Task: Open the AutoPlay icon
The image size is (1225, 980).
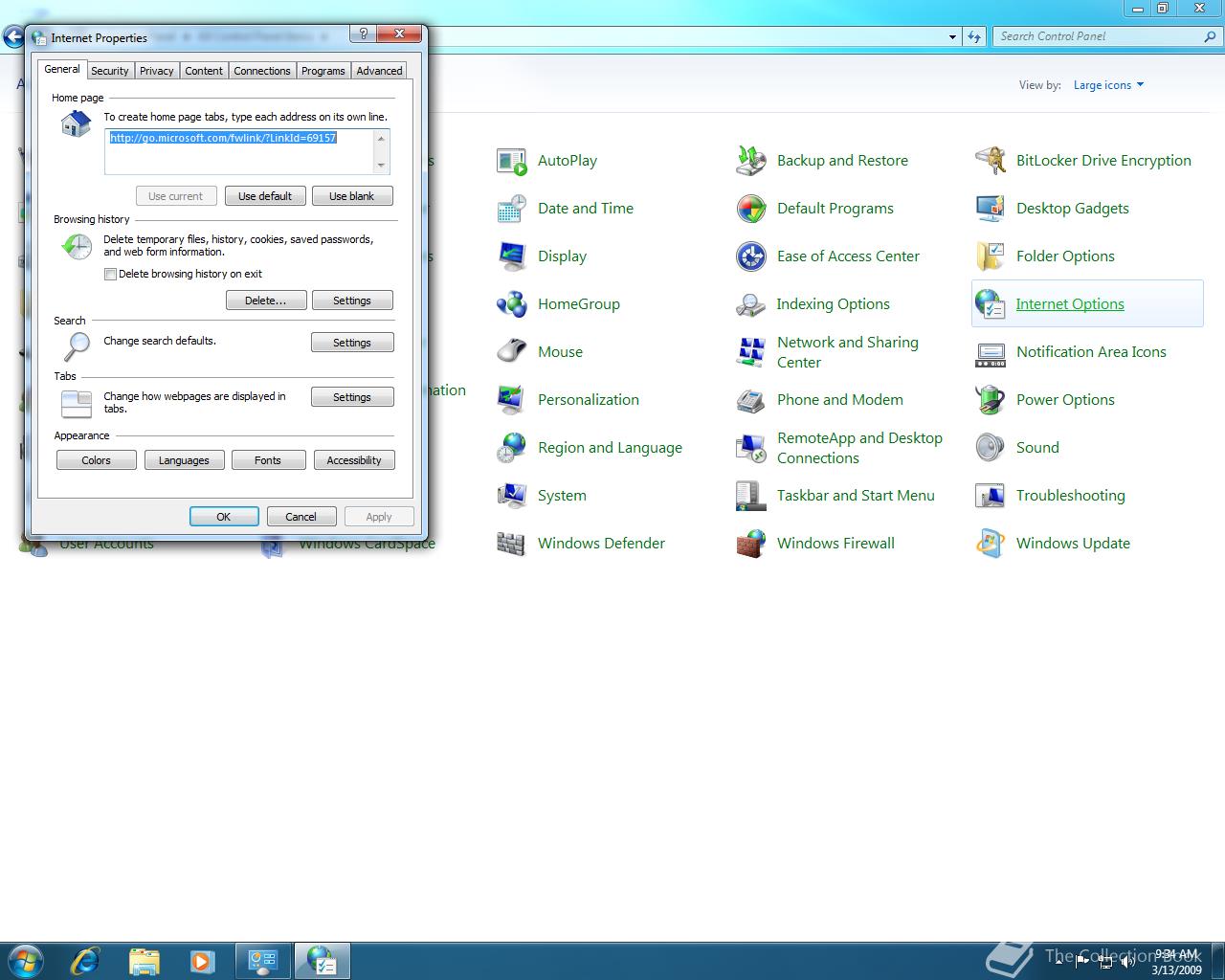Action: pos(512,161)
